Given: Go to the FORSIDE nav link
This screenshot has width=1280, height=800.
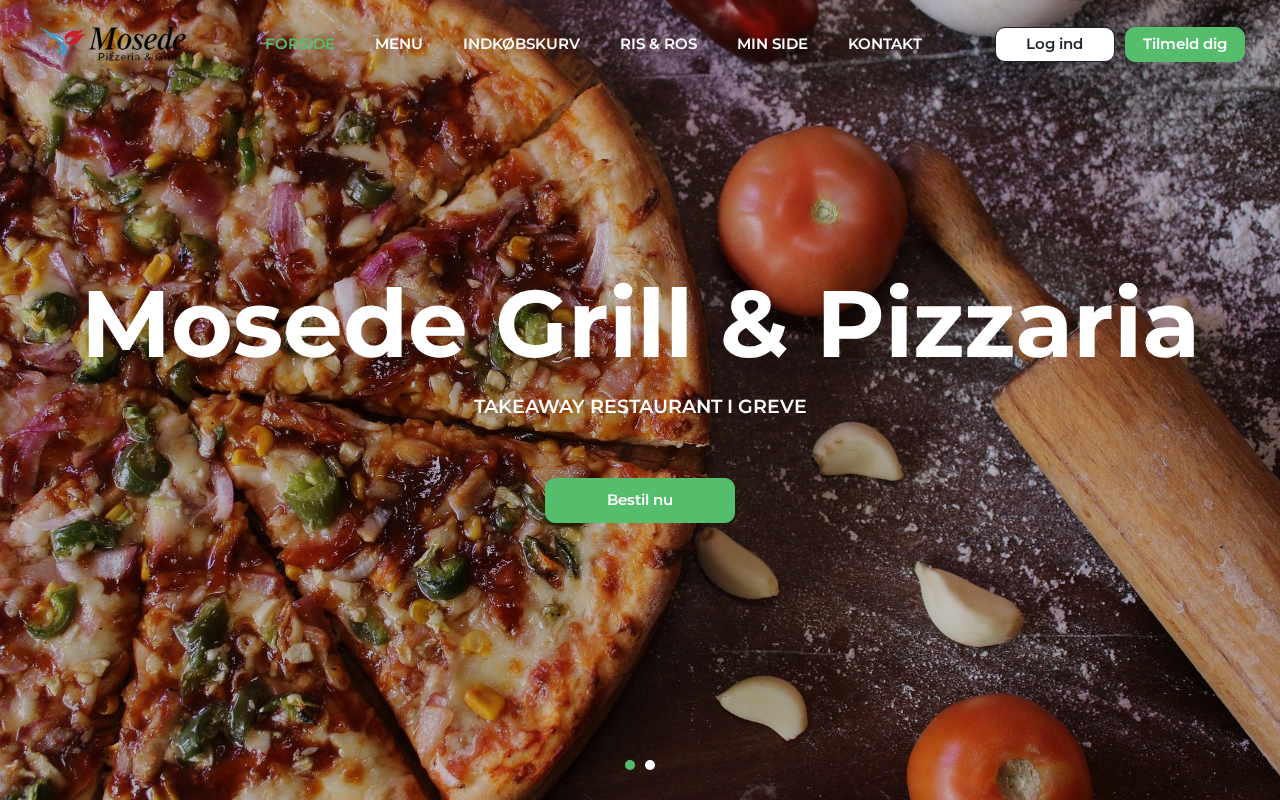Looking at the screenshot, I should pyautogui.click(x=300, y=44).
